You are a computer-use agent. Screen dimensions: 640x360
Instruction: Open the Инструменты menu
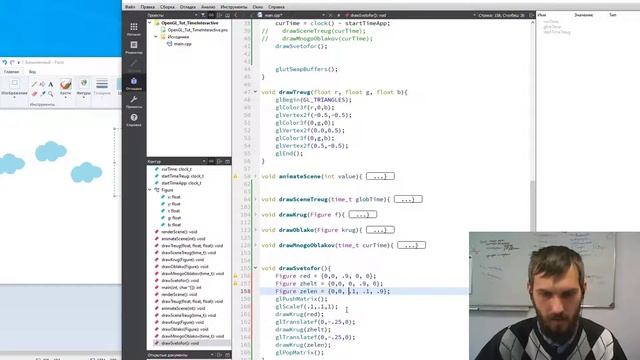[234, 7]
